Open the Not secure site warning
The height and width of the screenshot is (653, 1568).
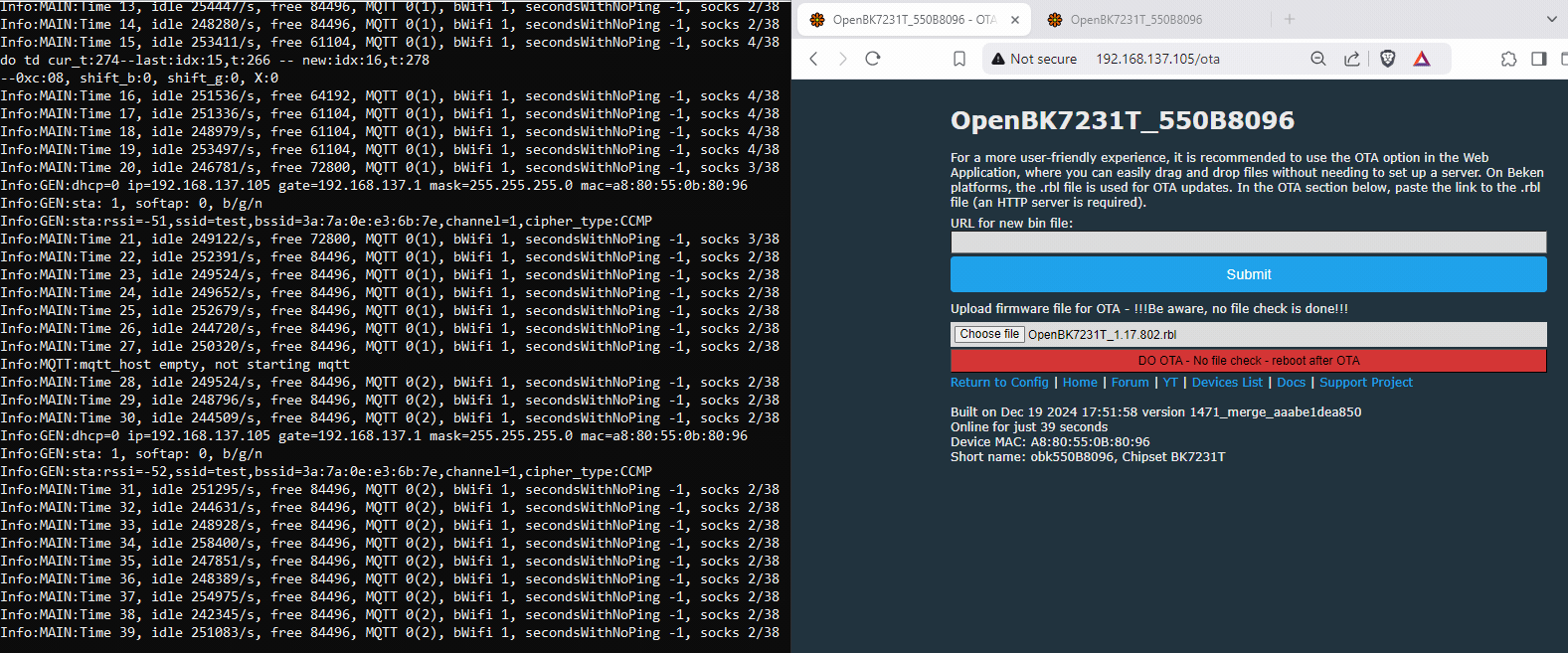click(x=1034, y=59)
